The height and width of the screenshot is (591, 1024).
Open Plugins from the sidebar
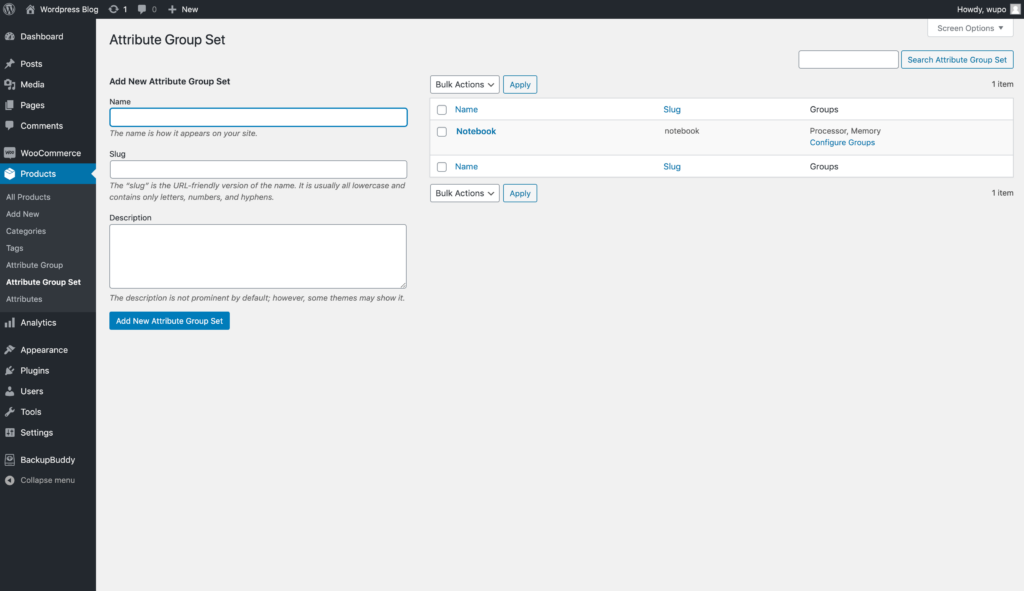pos(34,371)
